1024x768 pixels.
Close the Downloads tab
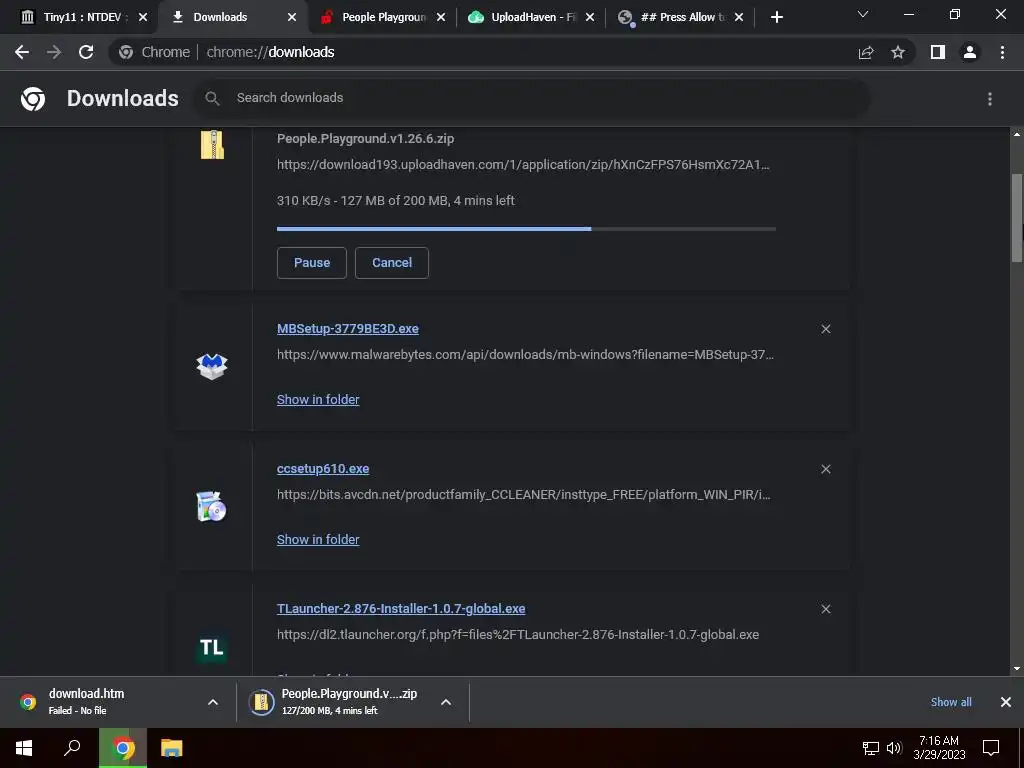pos(292,18)
